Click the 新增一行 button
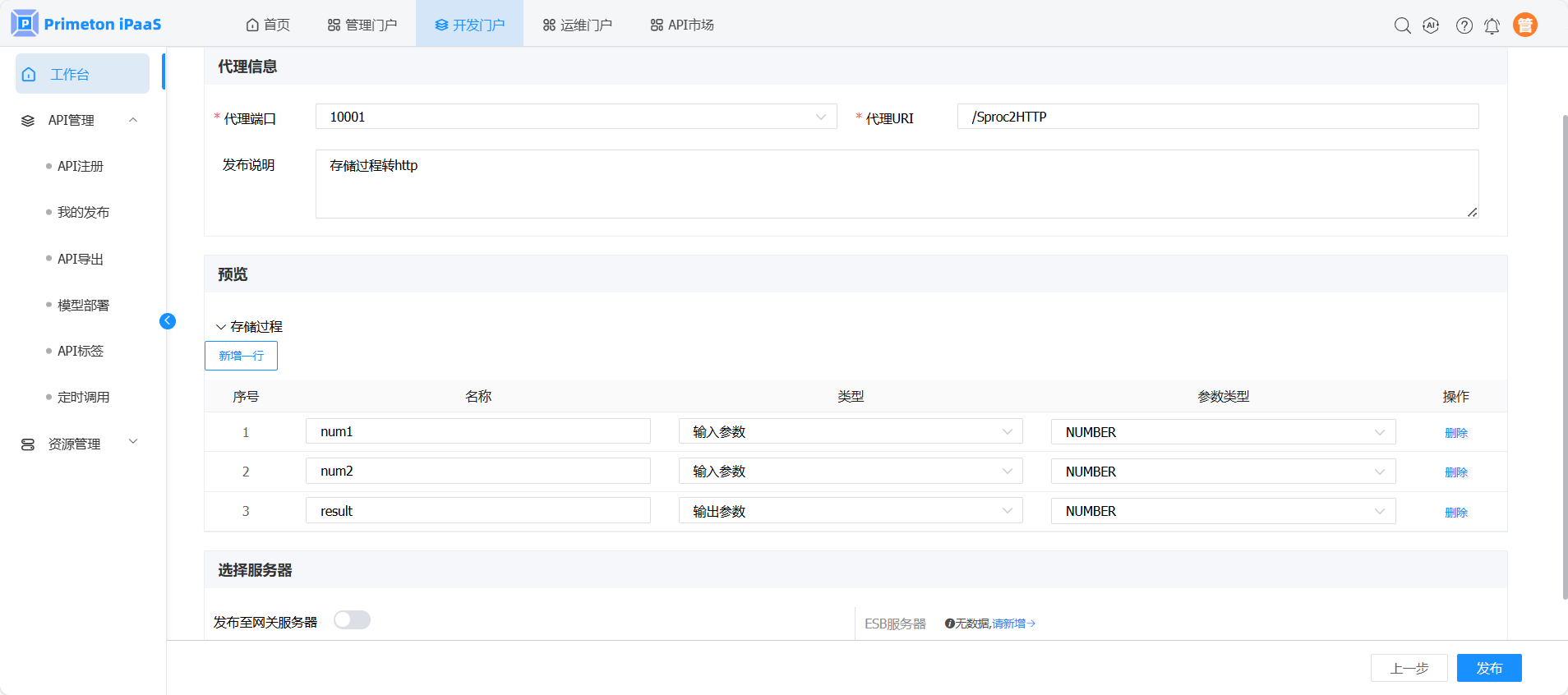Image resolution: width=1568 pixels, height=695 pixels. point(241,356)
